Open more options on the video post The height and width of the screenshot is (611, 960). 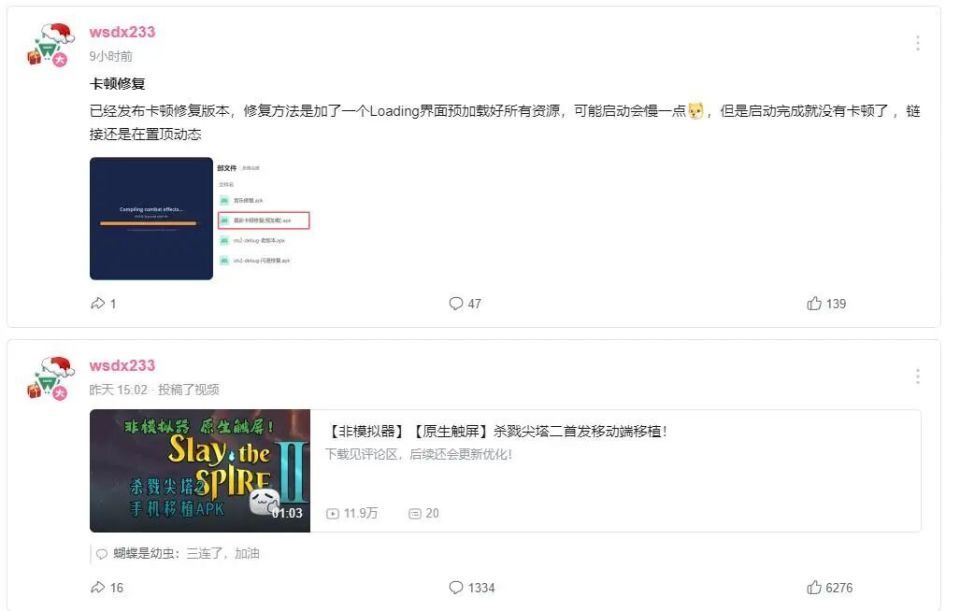917,376
